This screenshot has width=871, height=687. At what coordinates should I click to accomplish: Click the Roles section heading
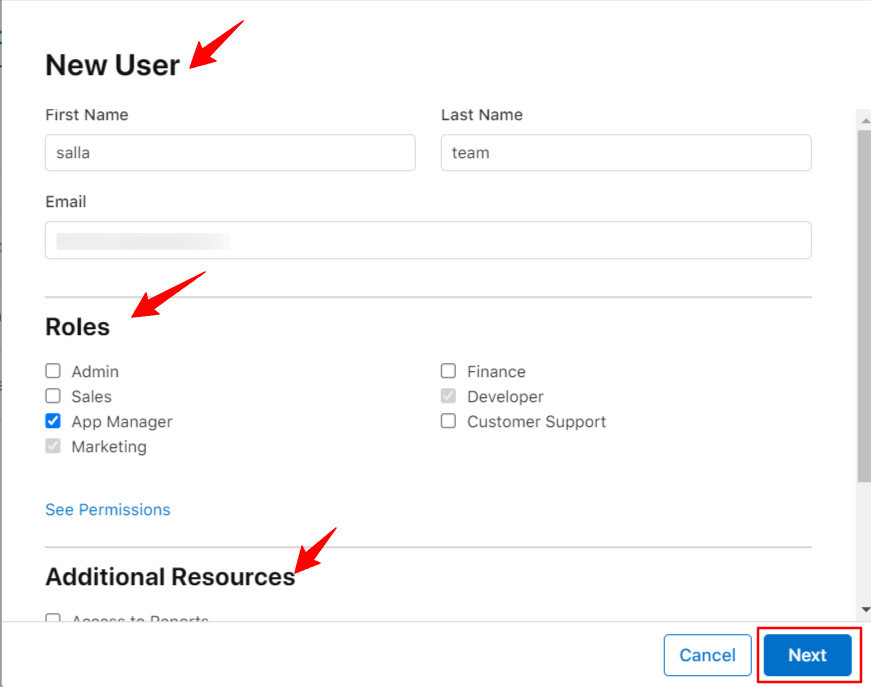77,327
